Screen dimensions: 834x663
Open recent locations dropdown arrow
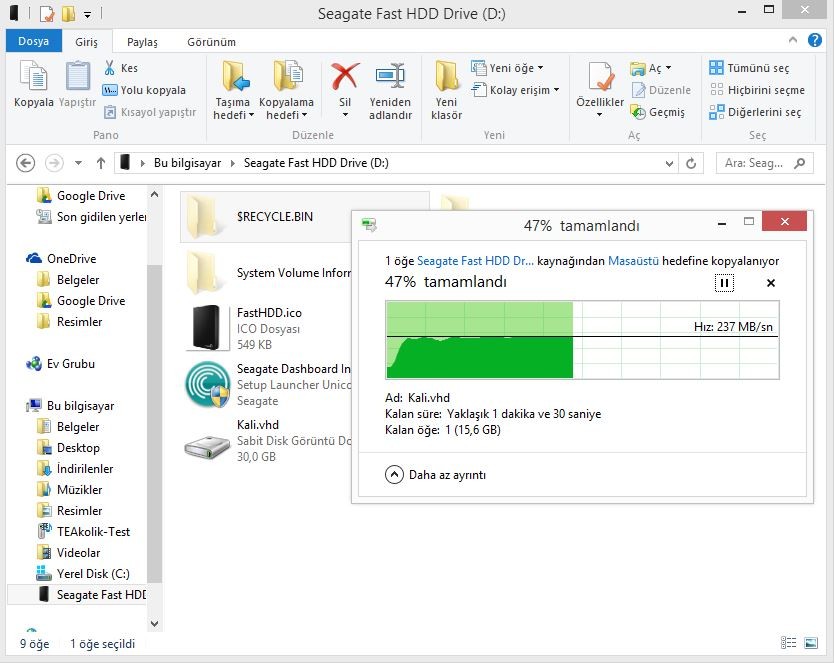(78, 163)
